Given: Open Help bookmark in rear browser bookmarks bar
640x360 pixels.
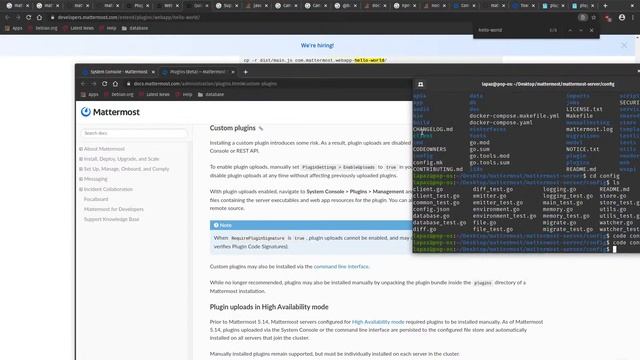Looking at the screenshot, I should pos(108,28).
